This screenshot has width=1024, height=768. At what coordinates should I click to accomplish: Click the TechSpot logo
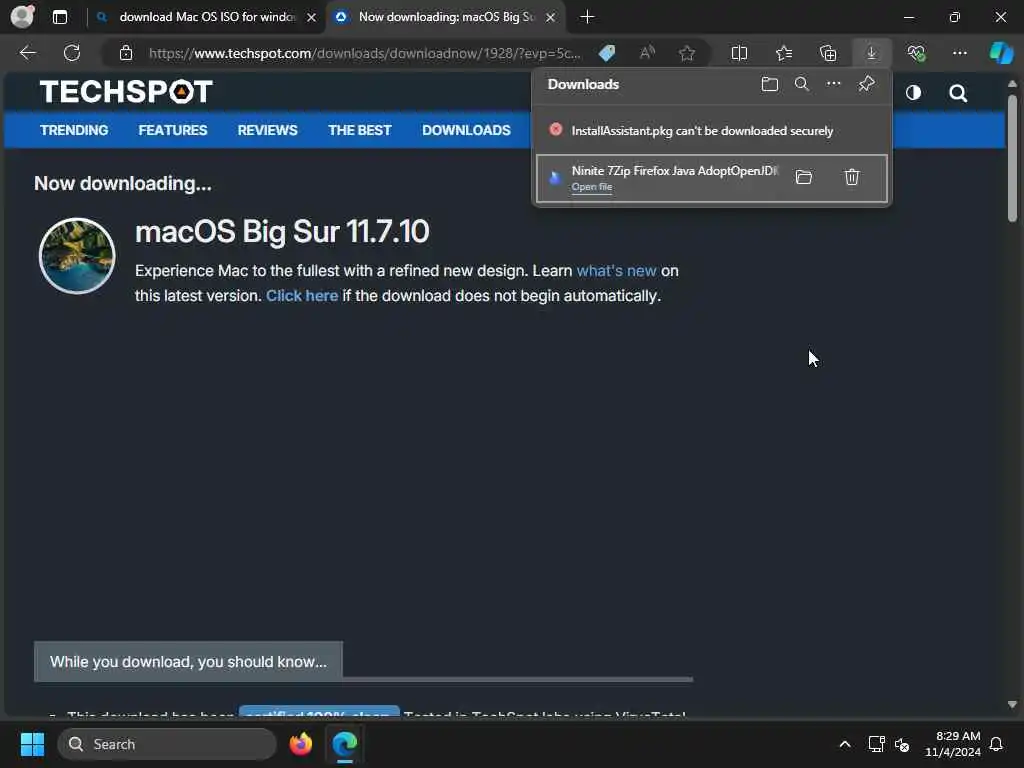coord(126,91)
